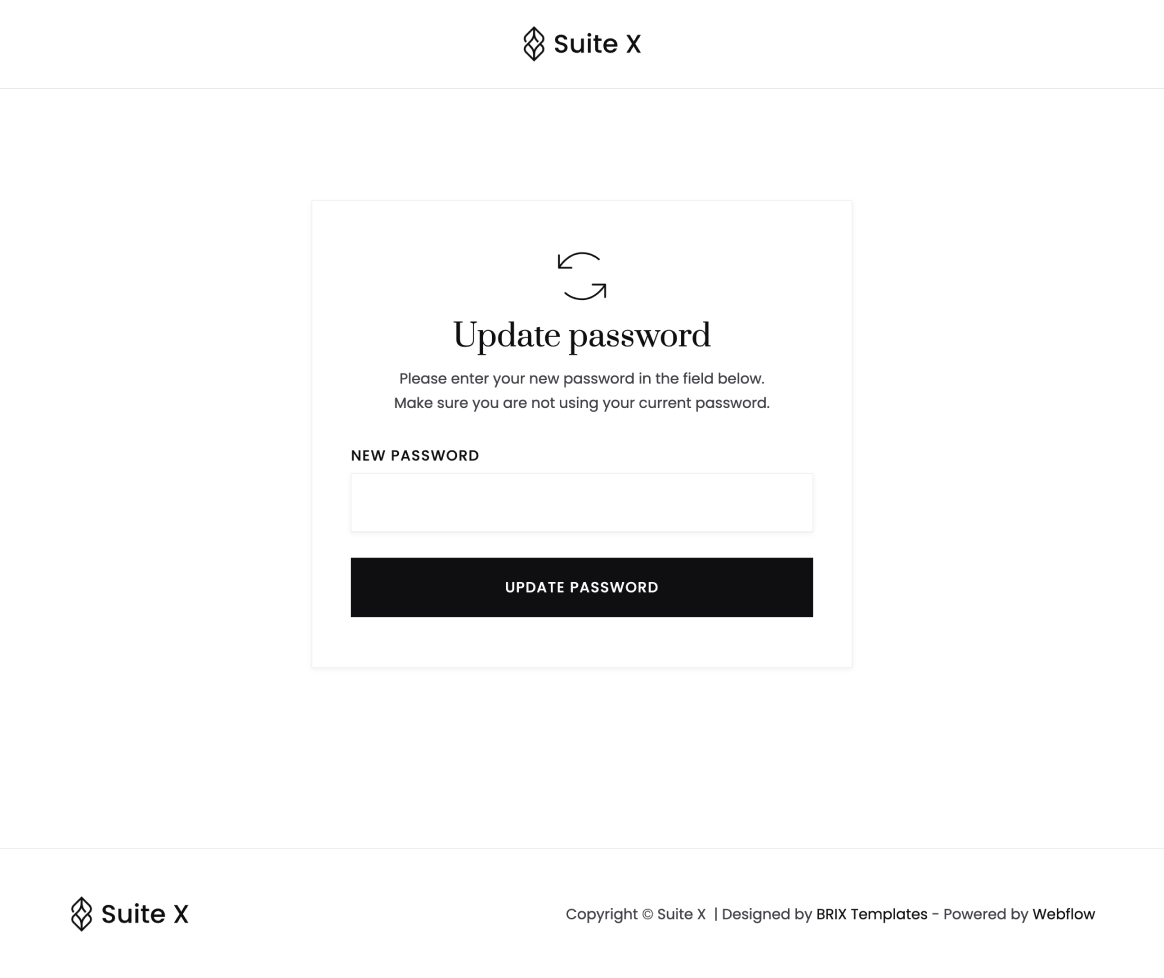Click the circular refresh arrows icon

coord(581,276)
